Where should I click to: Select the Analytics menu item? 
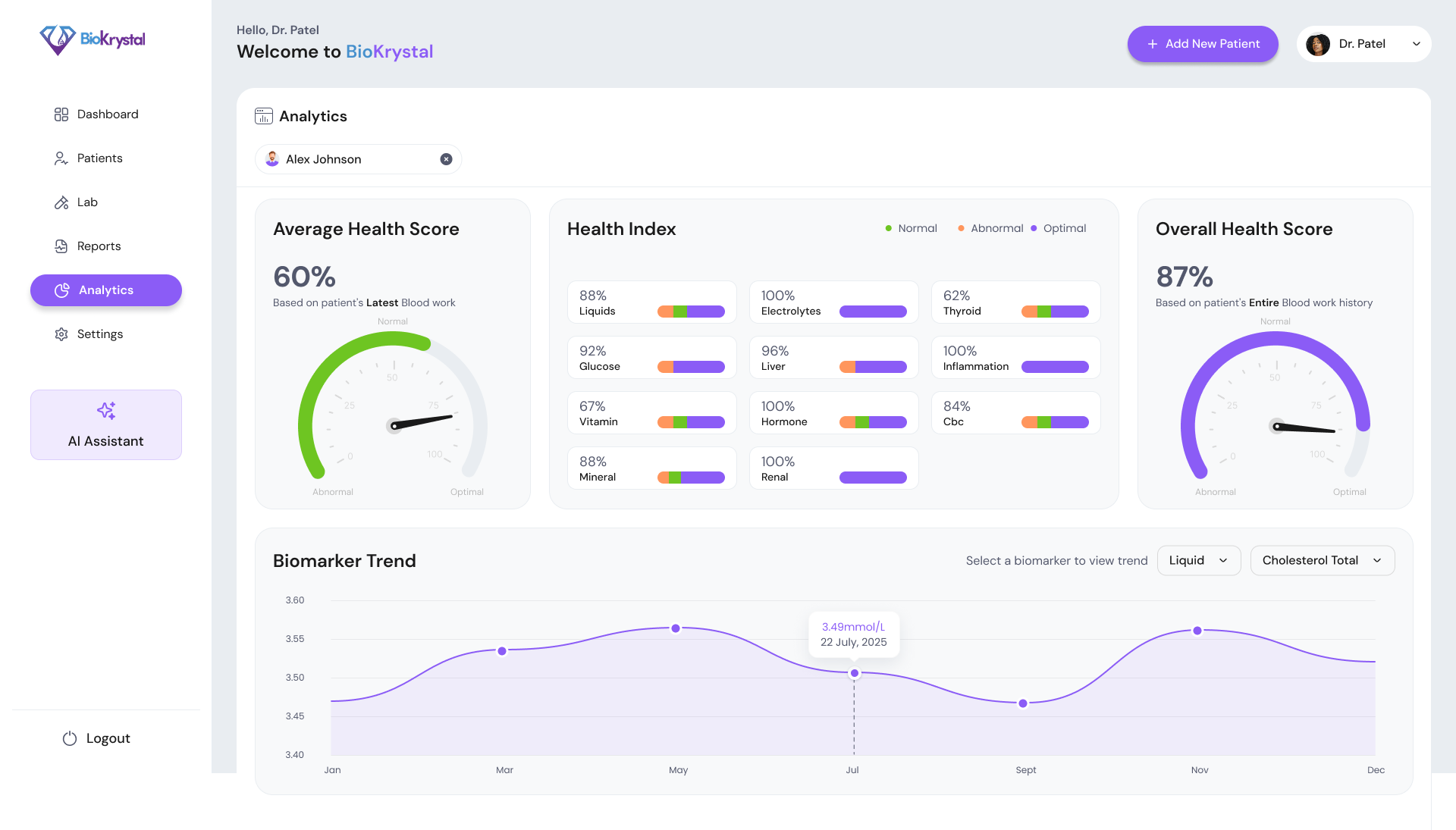coord(106,290)
